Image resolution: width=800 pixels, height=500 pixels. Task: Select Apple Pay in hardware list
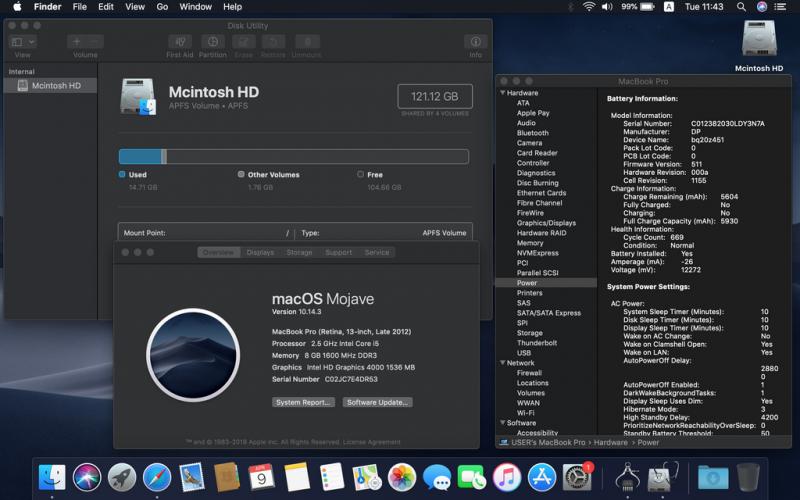(x=533, y=113)
